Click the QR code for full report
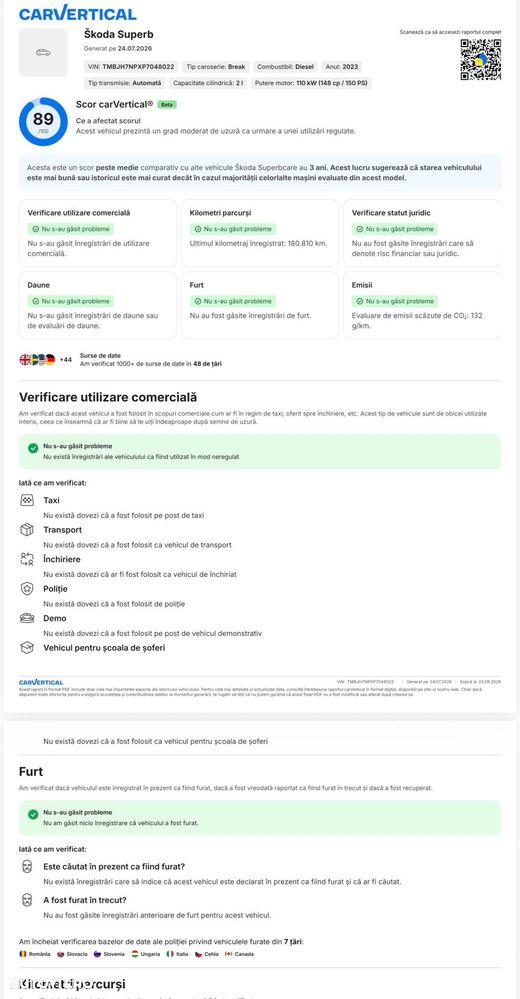The width and height of the screenshot is (520, 999). pos(480,60)
